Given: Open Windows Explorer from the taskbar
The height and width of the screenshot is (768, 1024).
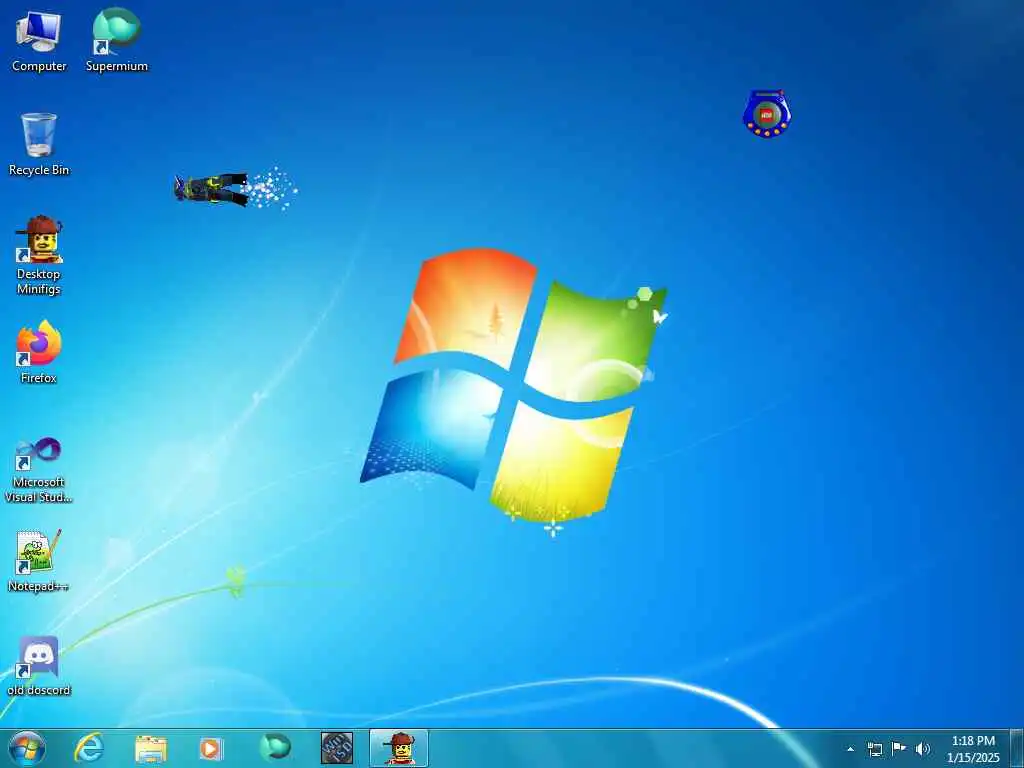Looking at the screenshot, I should click(x=151, y=748).
